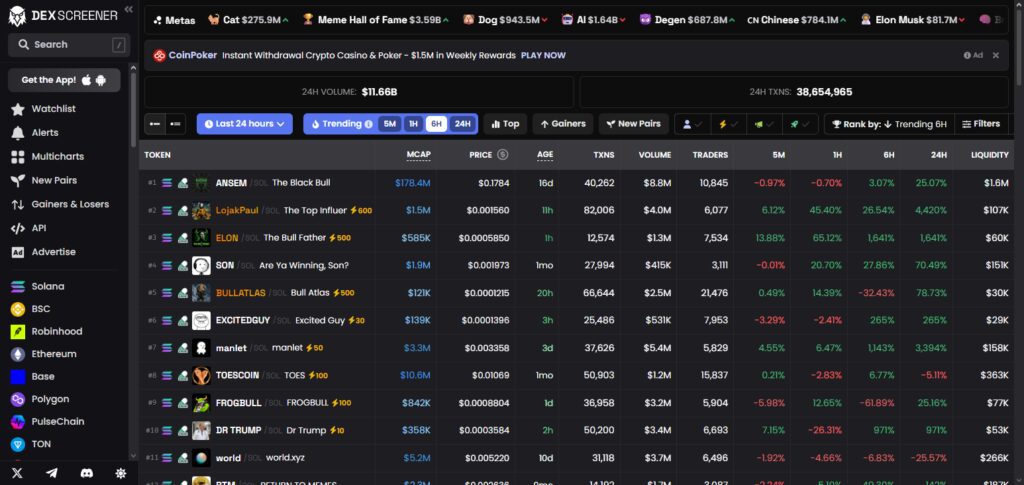This screenshot has width=1024, height=485.
Task: Open the Degen meta category
Action: click(687, 20)
